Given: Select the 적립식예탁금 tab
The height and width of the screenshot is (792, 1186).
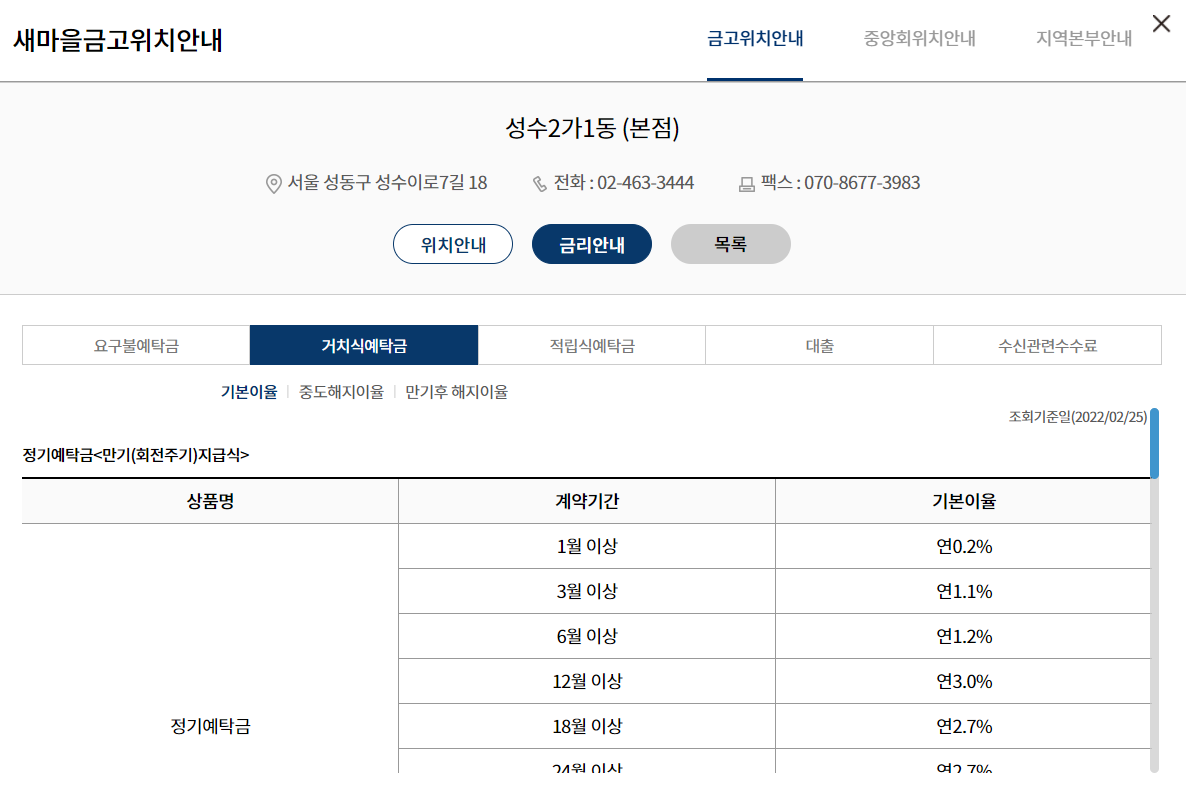Looking at the screenshot, I should [x=591, y=346].
